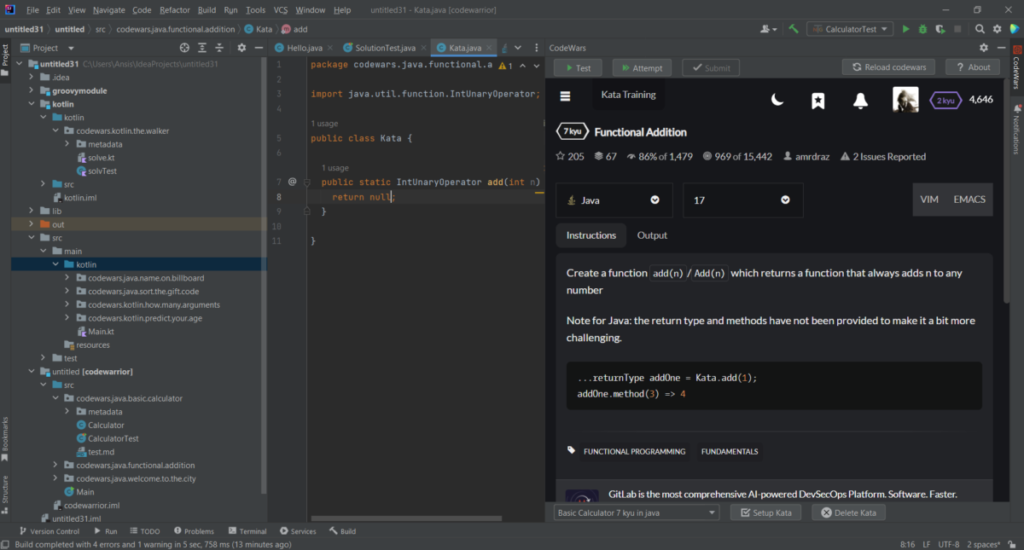
Task: Enable VIM editor mode
Action: pos(929,199)
